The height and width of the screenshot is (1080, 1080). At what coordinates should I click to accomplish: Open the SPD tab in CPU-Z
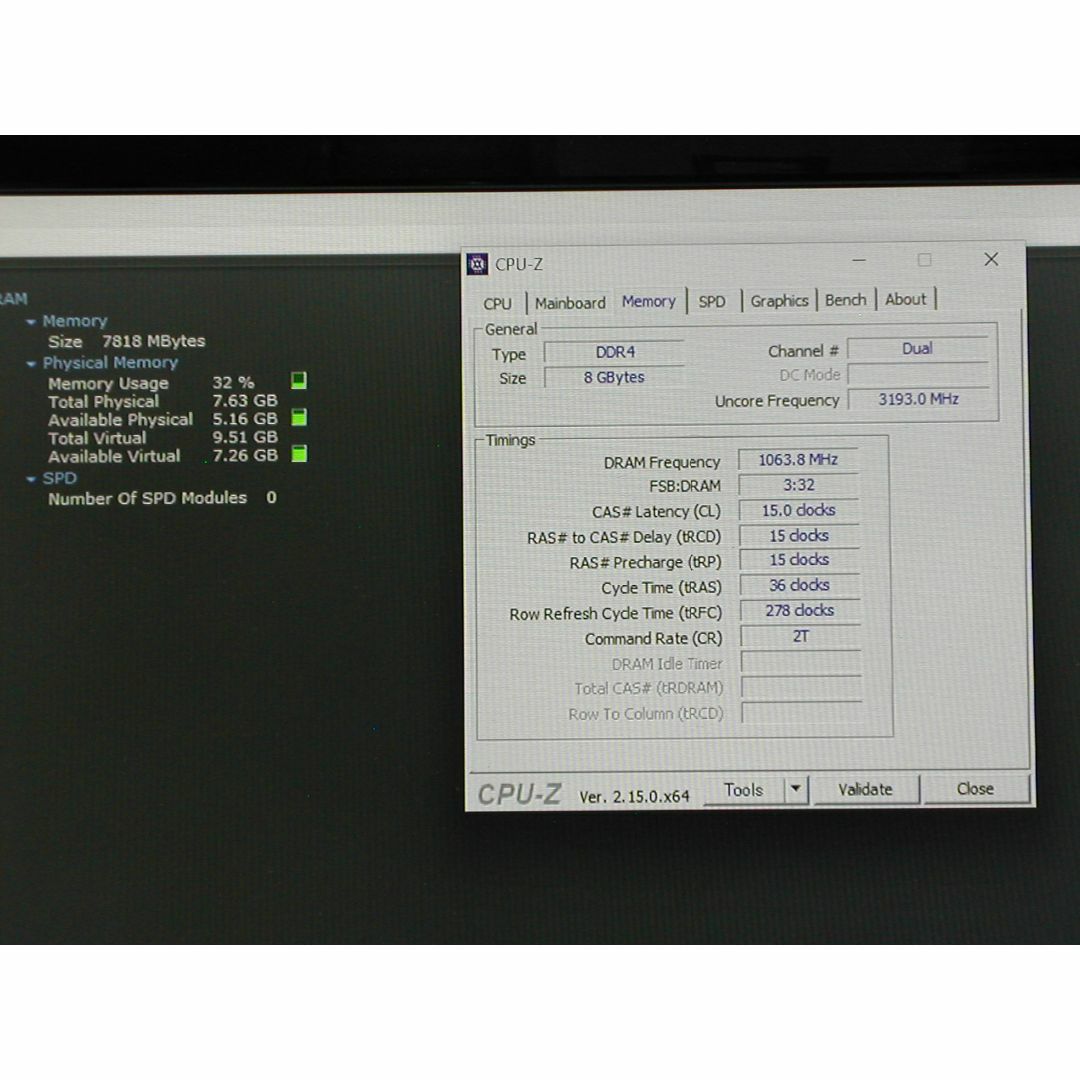click(712, 302)
